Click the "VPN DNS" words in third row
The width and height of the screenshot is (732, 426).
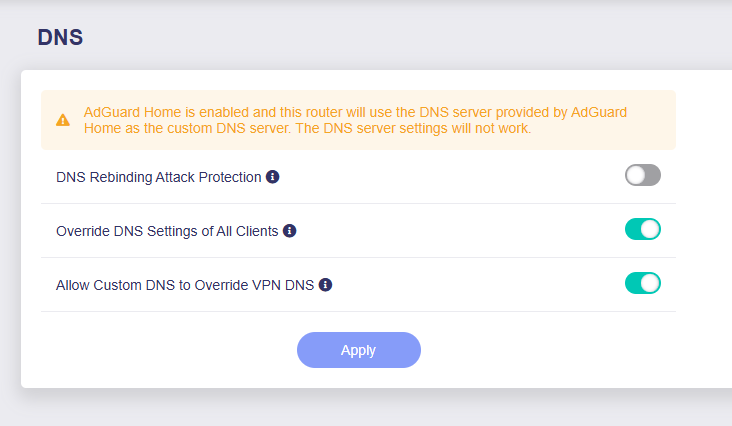pos(287,285)
